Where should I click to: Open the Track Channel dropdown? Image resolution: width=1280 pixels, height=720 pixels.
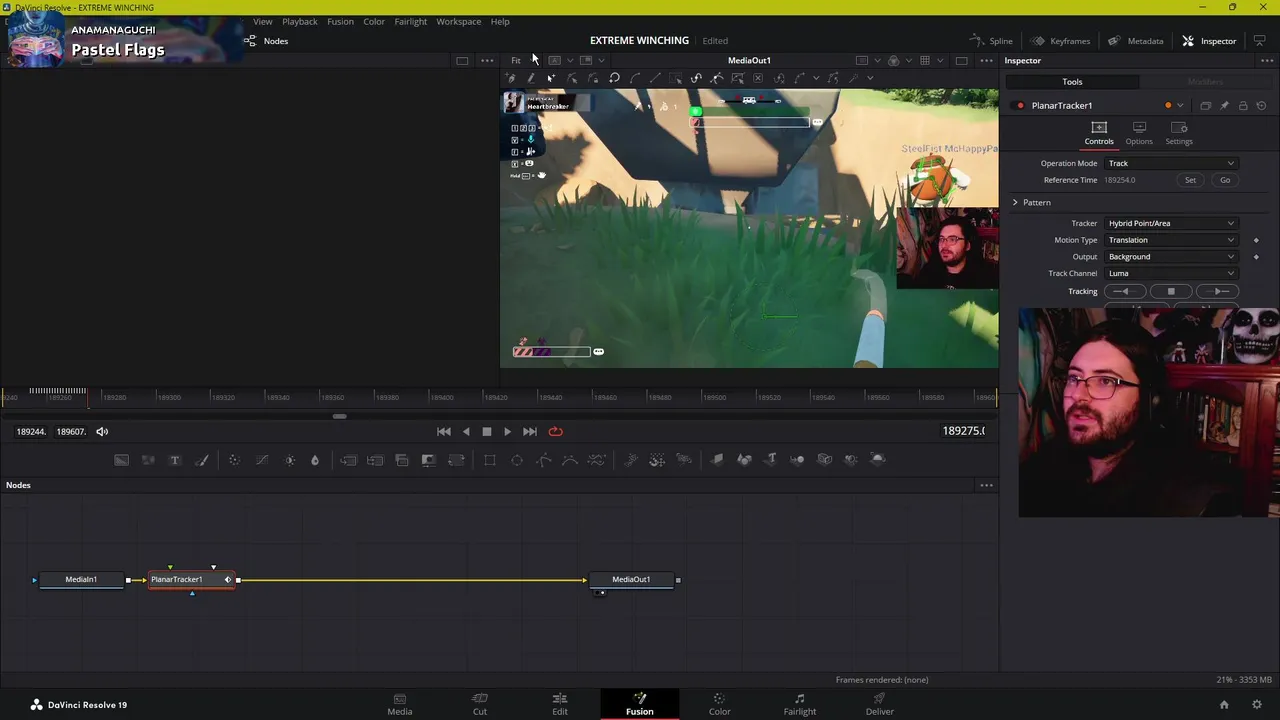(x=1171, y=273)
